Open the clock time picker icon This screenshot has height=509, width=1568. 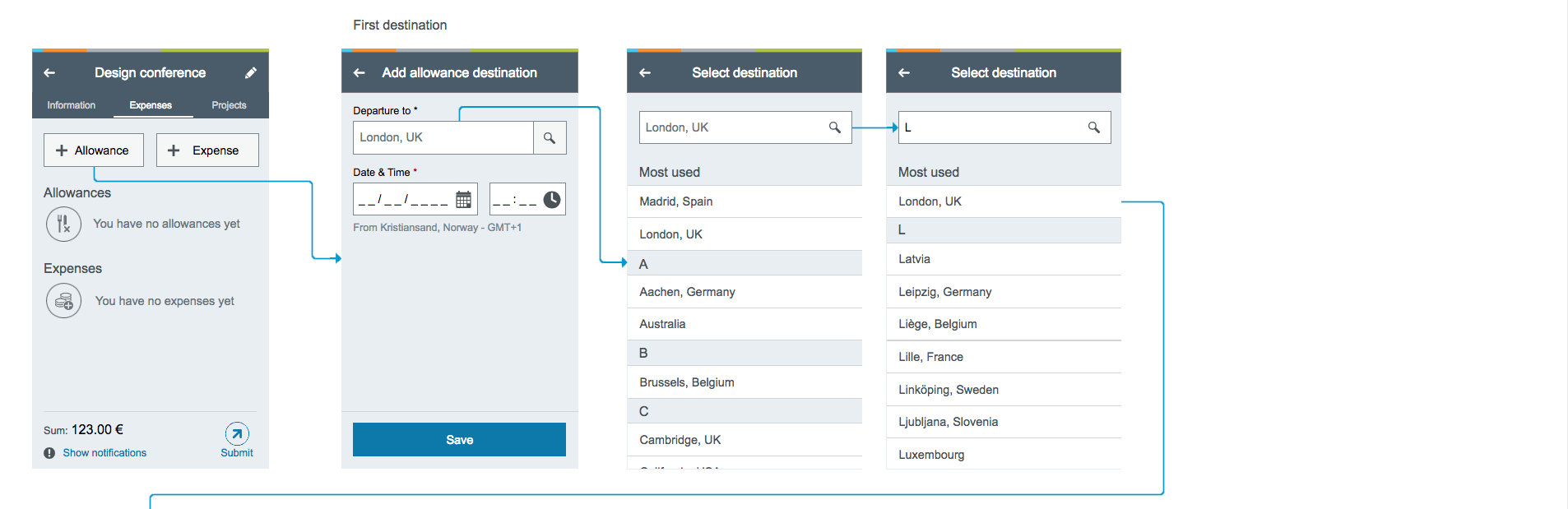pyautogui.click(x=552, y=200)
